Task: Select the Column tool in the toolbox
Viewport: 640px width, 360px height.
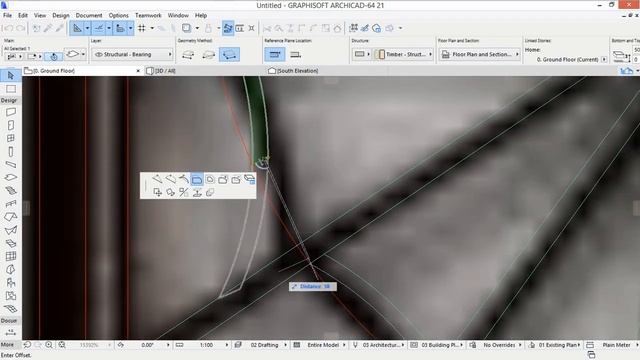Action: coord(11,151)
